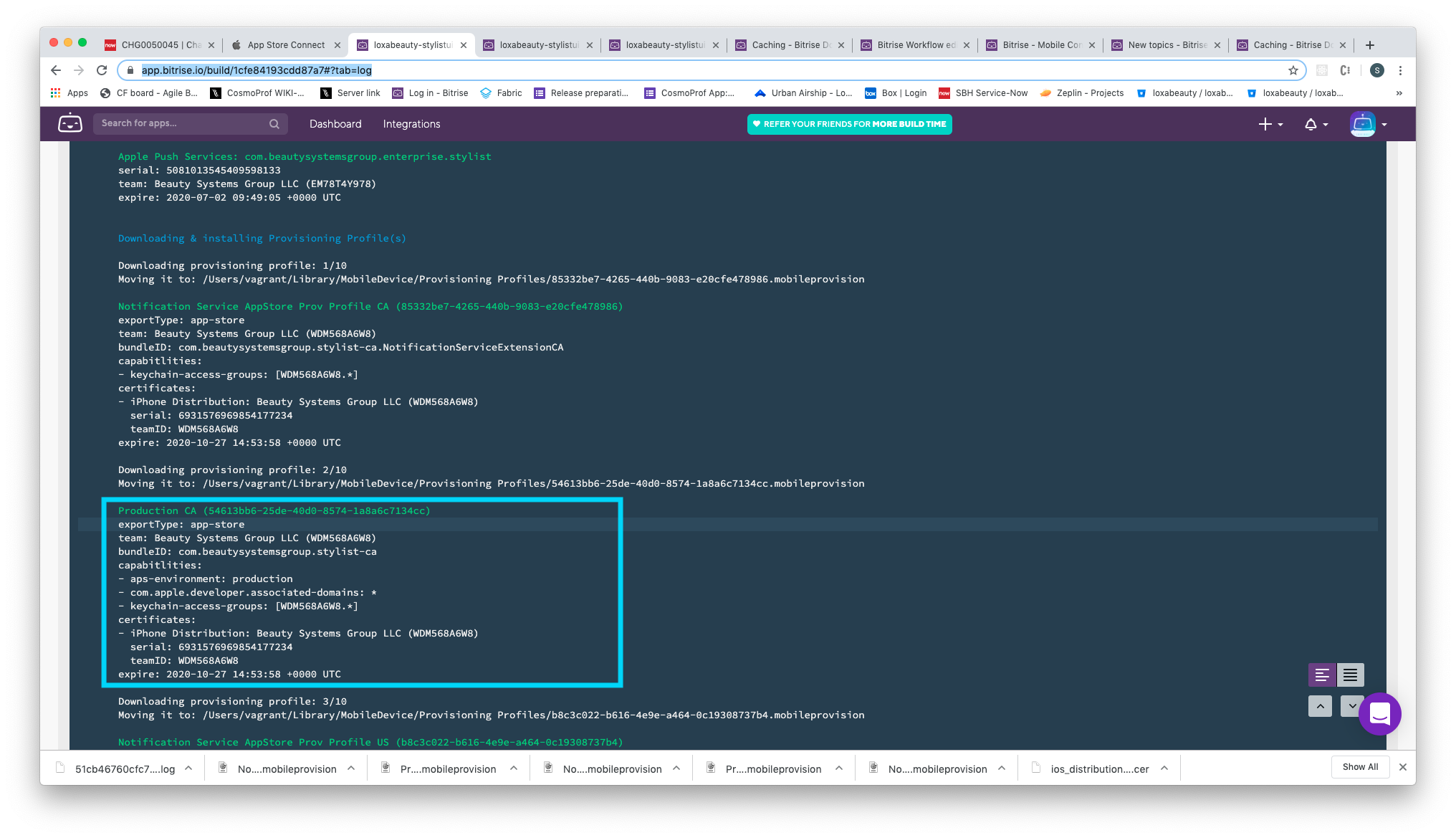
Task: Open the Intercom chat bubble
Action: pos(1379,713)
